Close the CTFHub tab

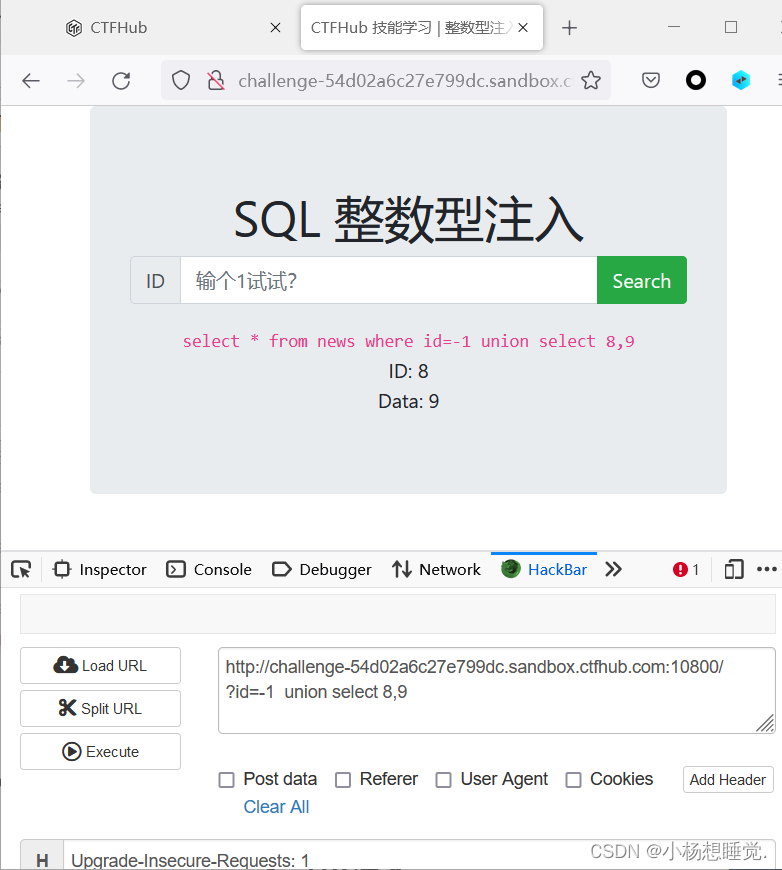[x=275, y=28]
